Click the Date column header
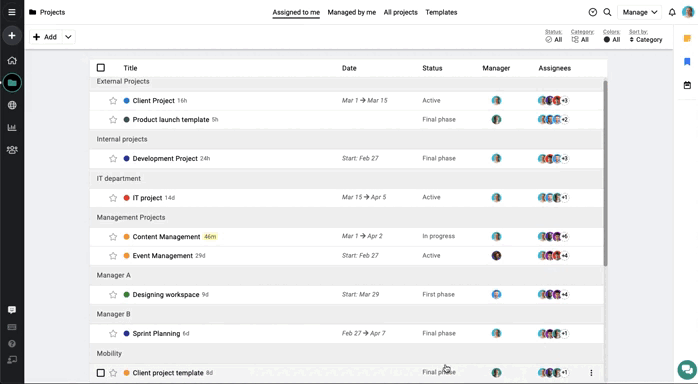Viewport: 698px width, 384px height. [x=349, y=68]
